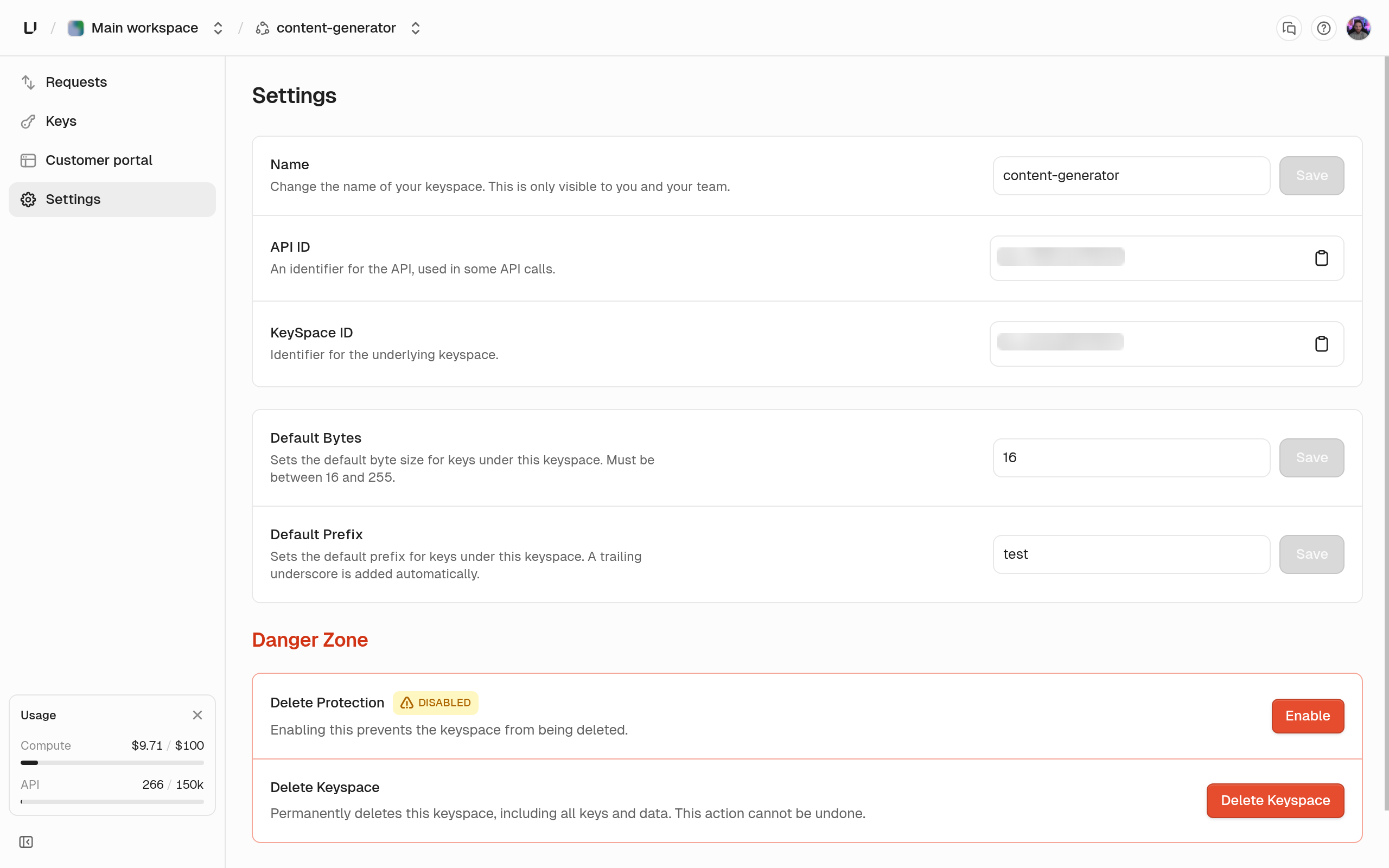Click the 266 API usage value

152,784
